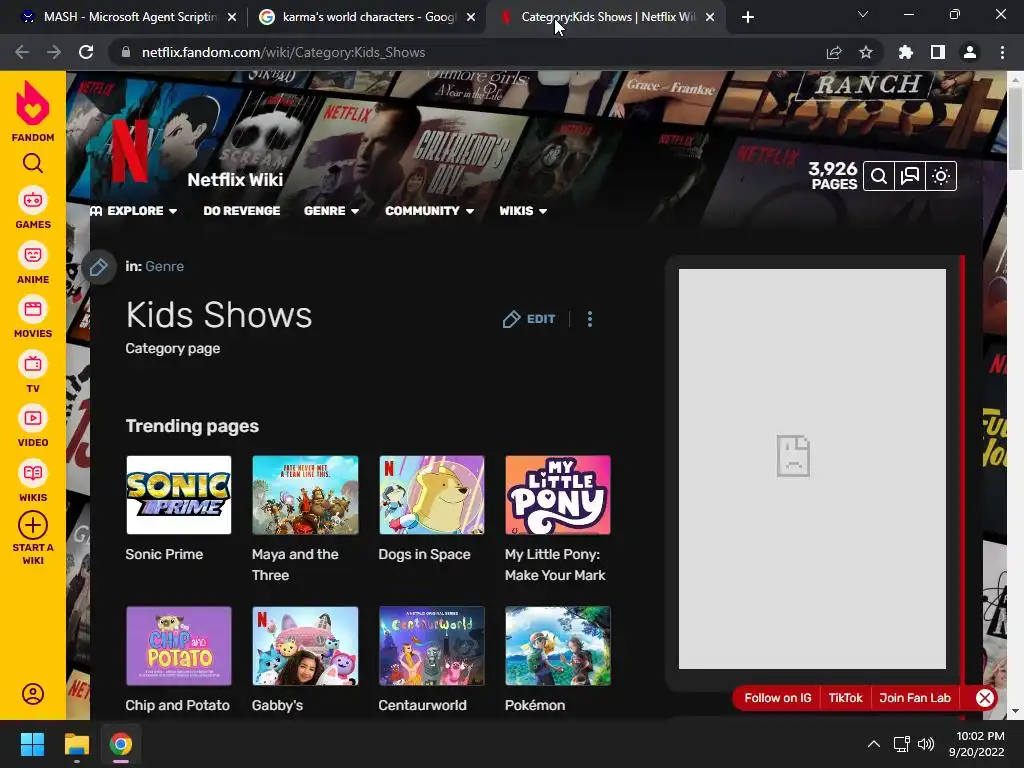Click the wiki search magnifier button
This screenshot has width=1024, height=768.
(878, 176)
